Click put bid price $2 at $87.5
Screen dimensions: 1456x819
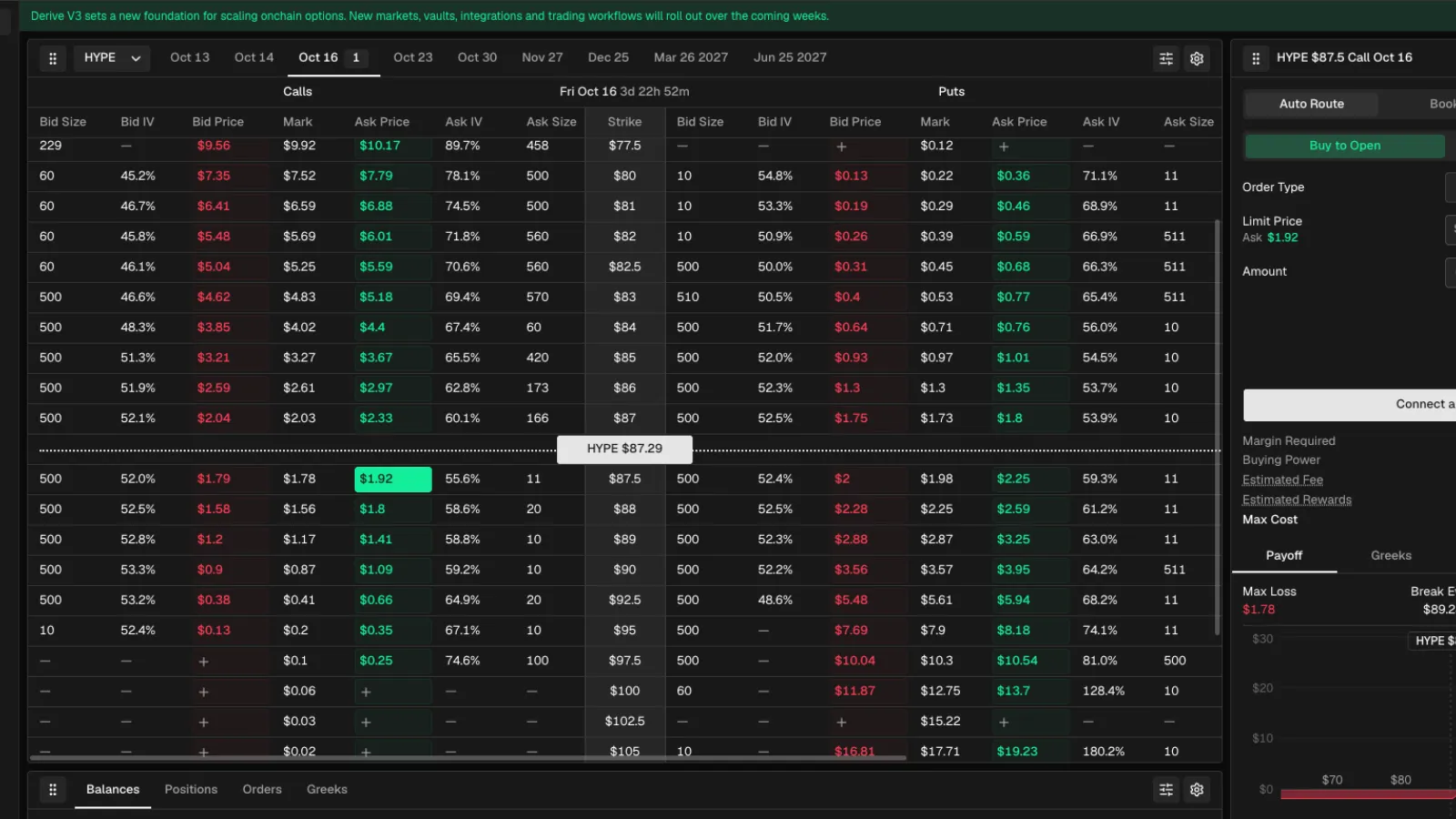(x=842, y=480)
